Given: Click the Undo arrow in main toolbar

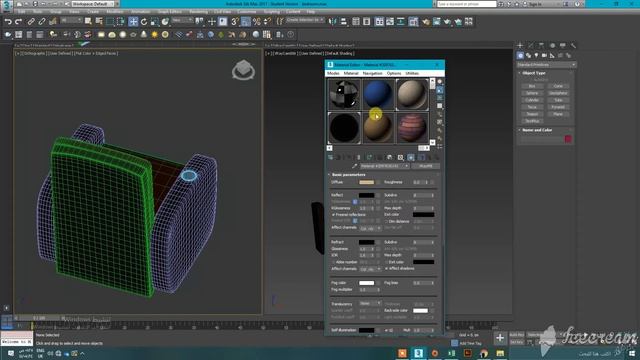Looking at the screenshot, I should pyautogui.click(x=8, y=22).
